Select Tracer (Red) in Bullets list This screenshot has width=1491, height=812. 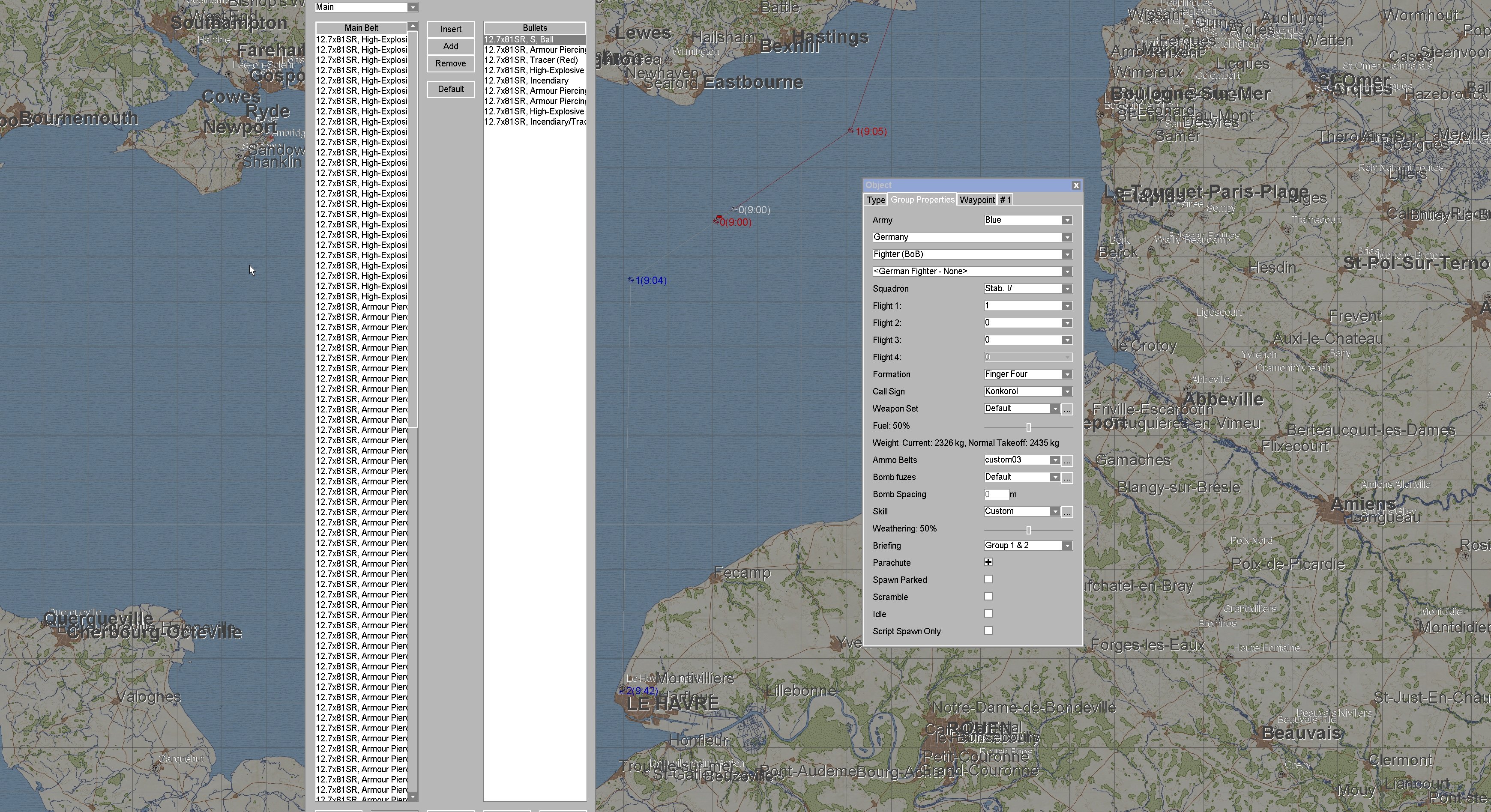tap(531, 60)
